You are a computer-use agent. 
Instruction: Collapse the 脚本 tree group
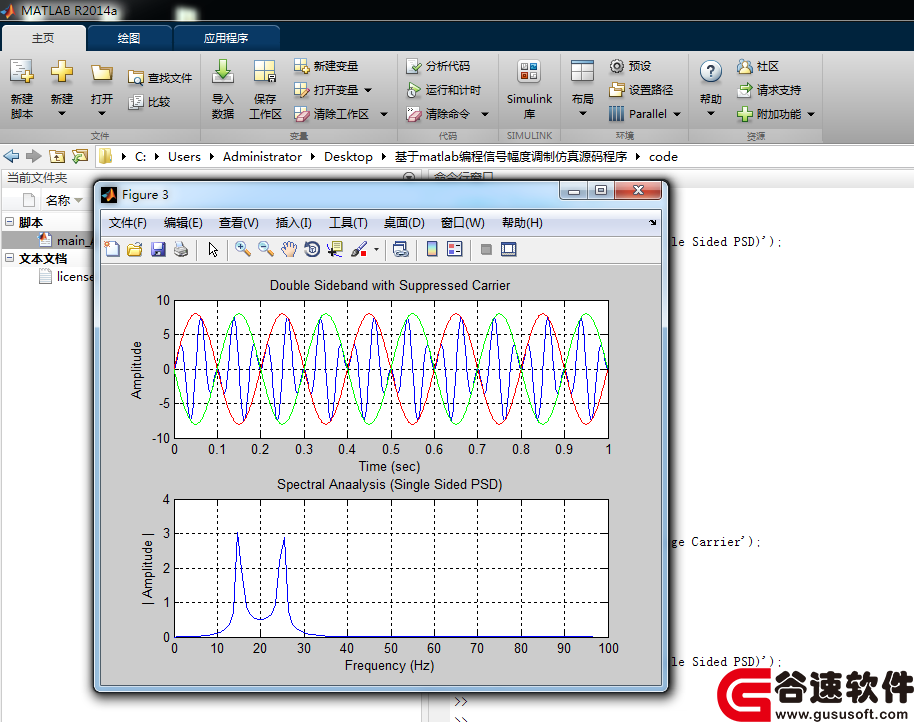tap(9, 221)
